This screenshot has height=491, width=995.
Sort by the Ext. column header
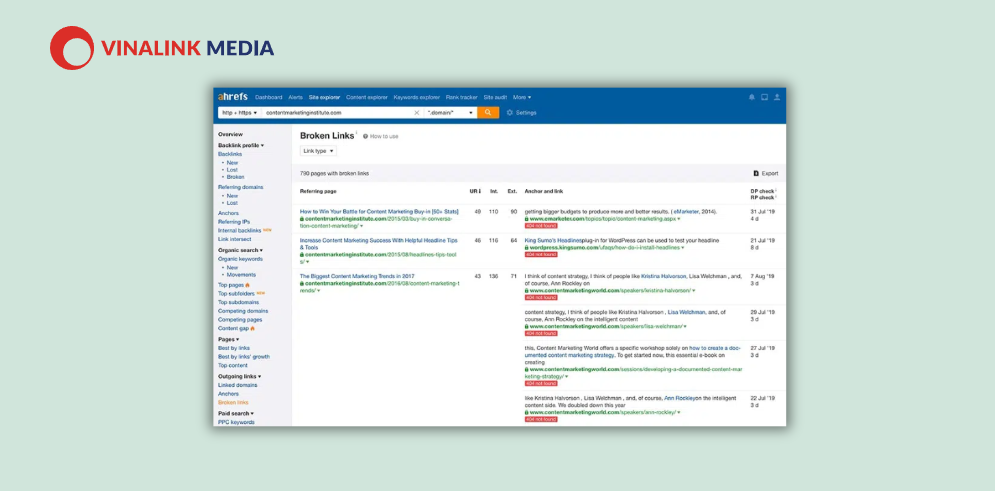[x=513, y=191]
